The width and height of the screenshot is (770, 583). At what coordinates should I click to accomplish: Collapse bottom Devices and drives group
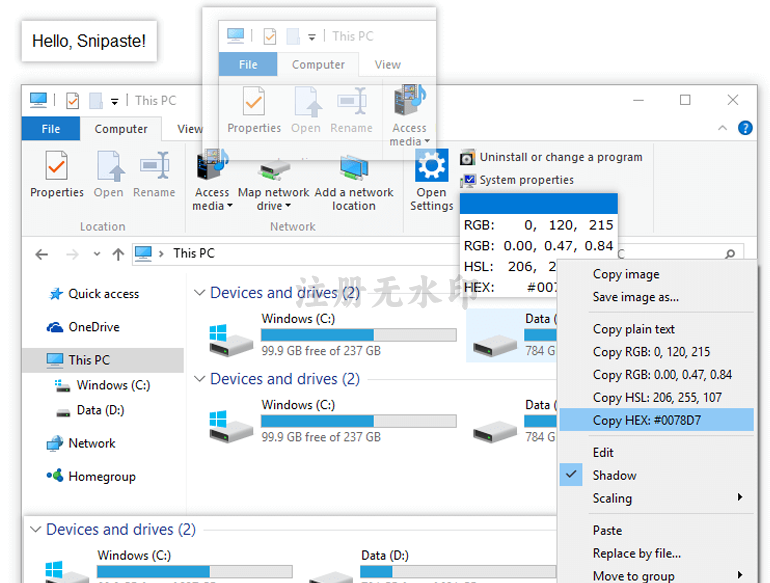tap(35, 529)
